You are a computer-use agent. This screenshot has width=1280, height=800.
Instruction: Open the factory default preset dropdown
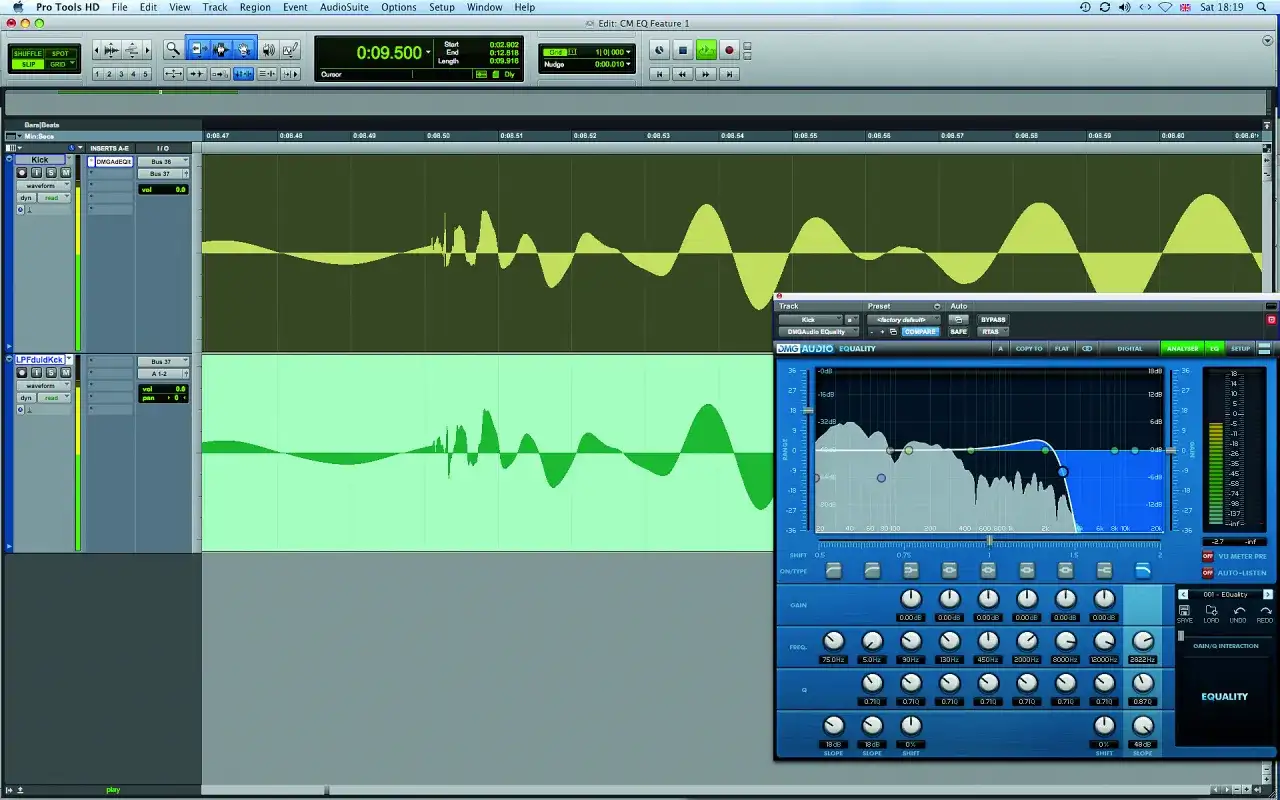coord(903,320)
